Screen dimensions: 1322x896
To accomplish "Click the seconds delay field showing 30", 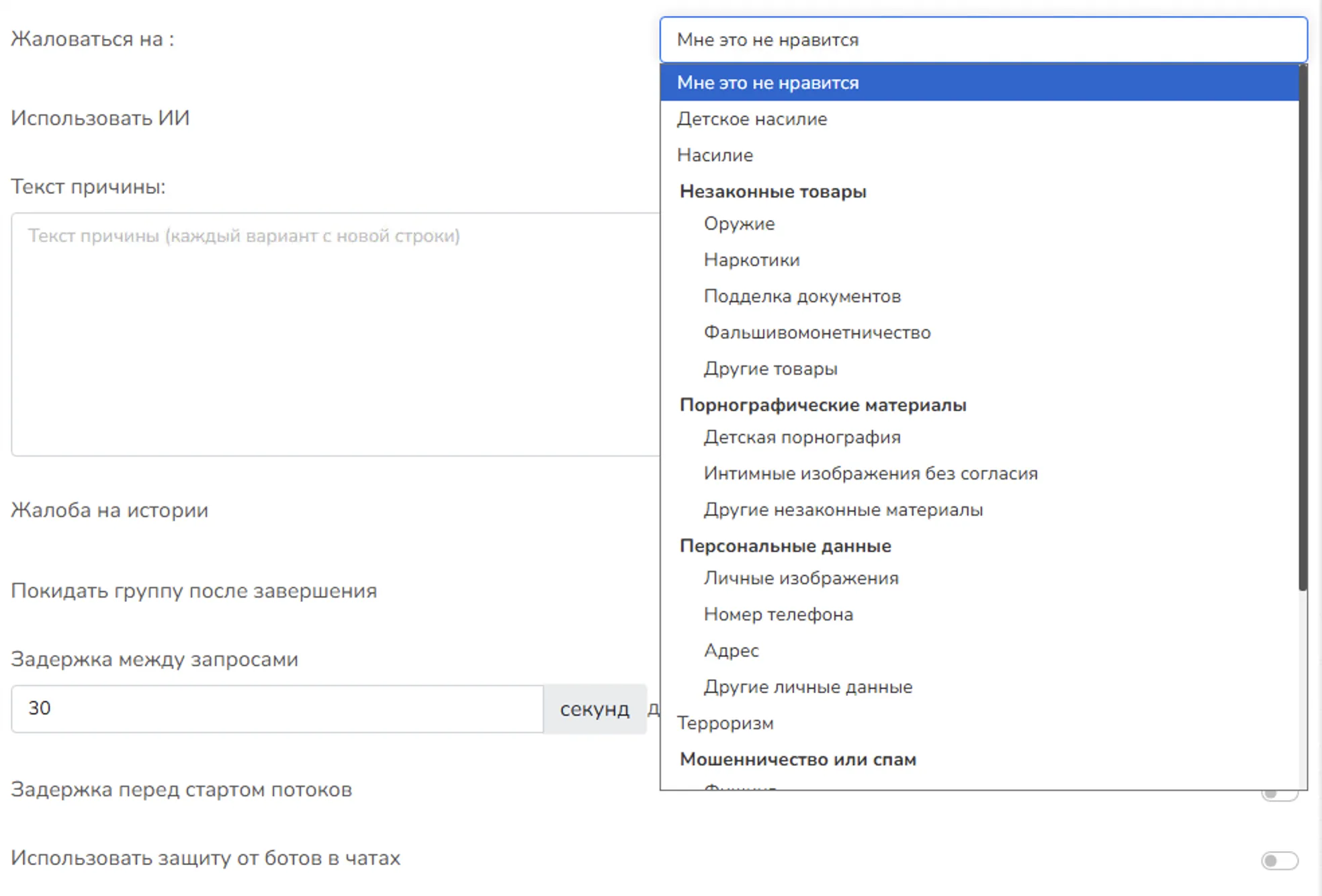I will 277,709.
